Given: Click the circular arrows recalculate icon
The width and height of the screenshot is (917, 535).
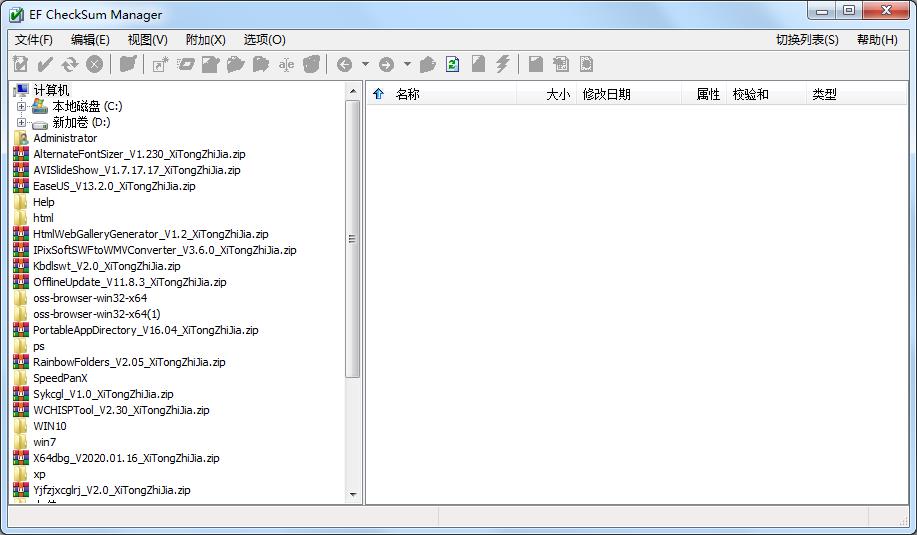Looking at the screenshot, I should coord(69,64).
